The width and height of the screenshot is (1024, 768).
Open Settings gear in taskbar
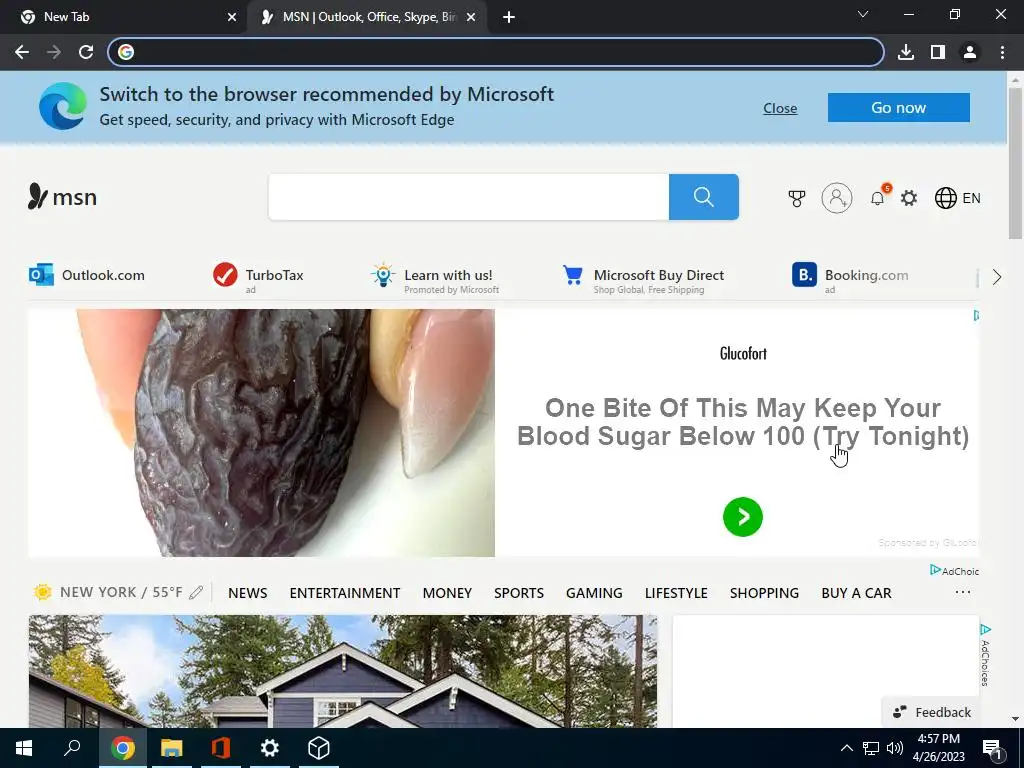(x=270, y=748)
